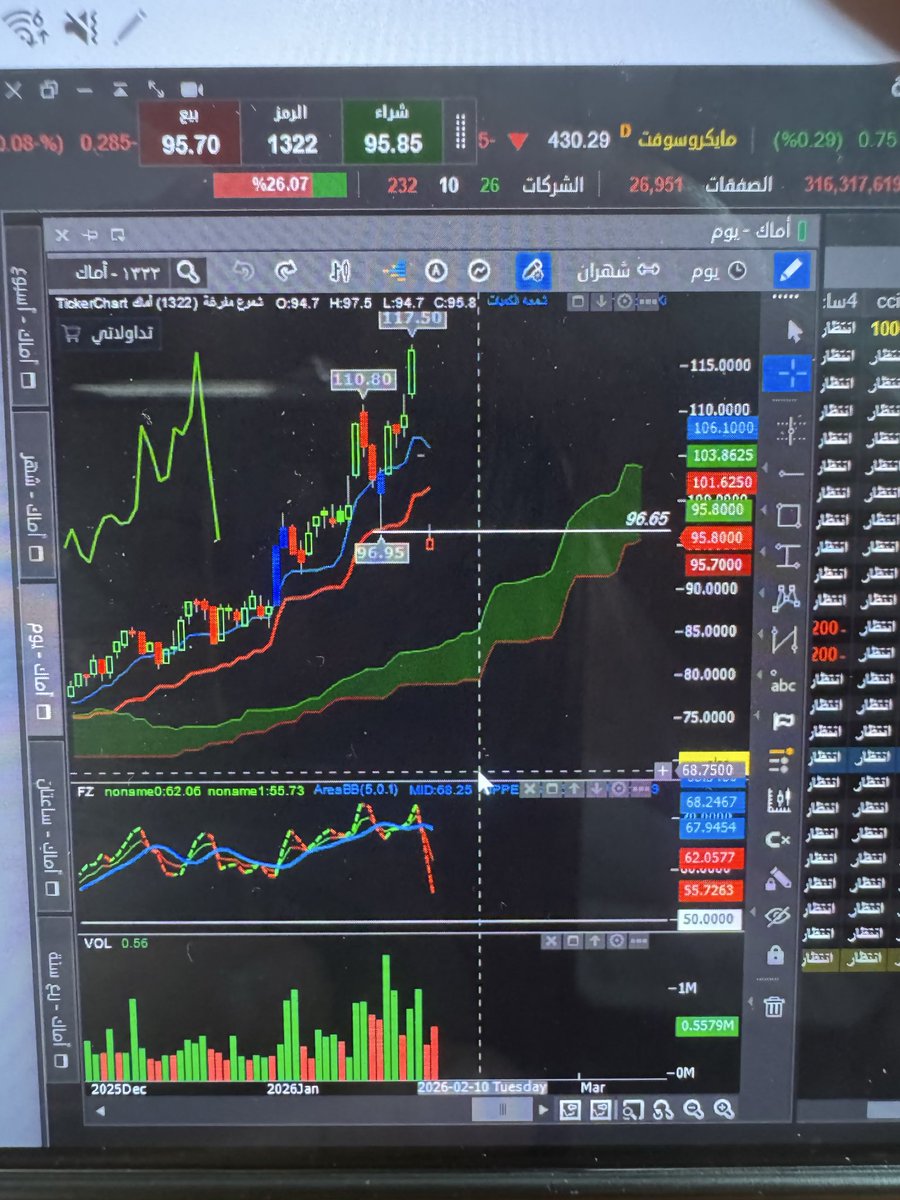Click the red بيع 95.70 sell box
The width and height of the screenshot is (900, 1200).
click(x=190, y=133)
